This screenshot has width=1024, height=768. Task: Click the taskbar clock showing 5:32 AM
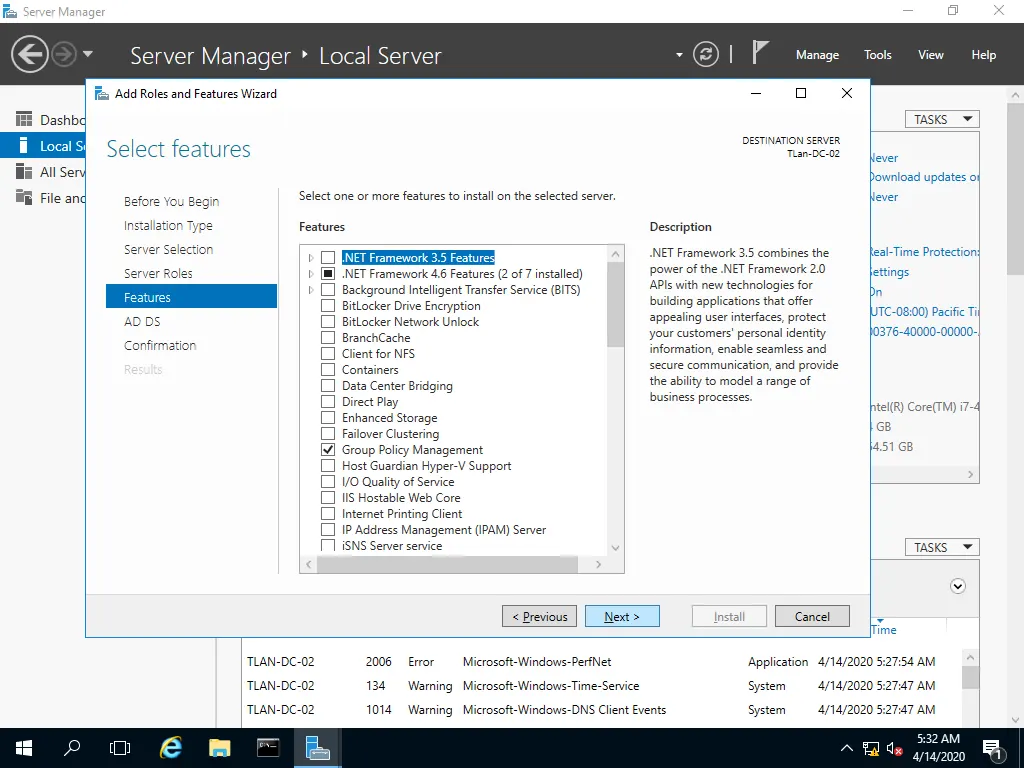pyautogui.click(x=938, y=748)
